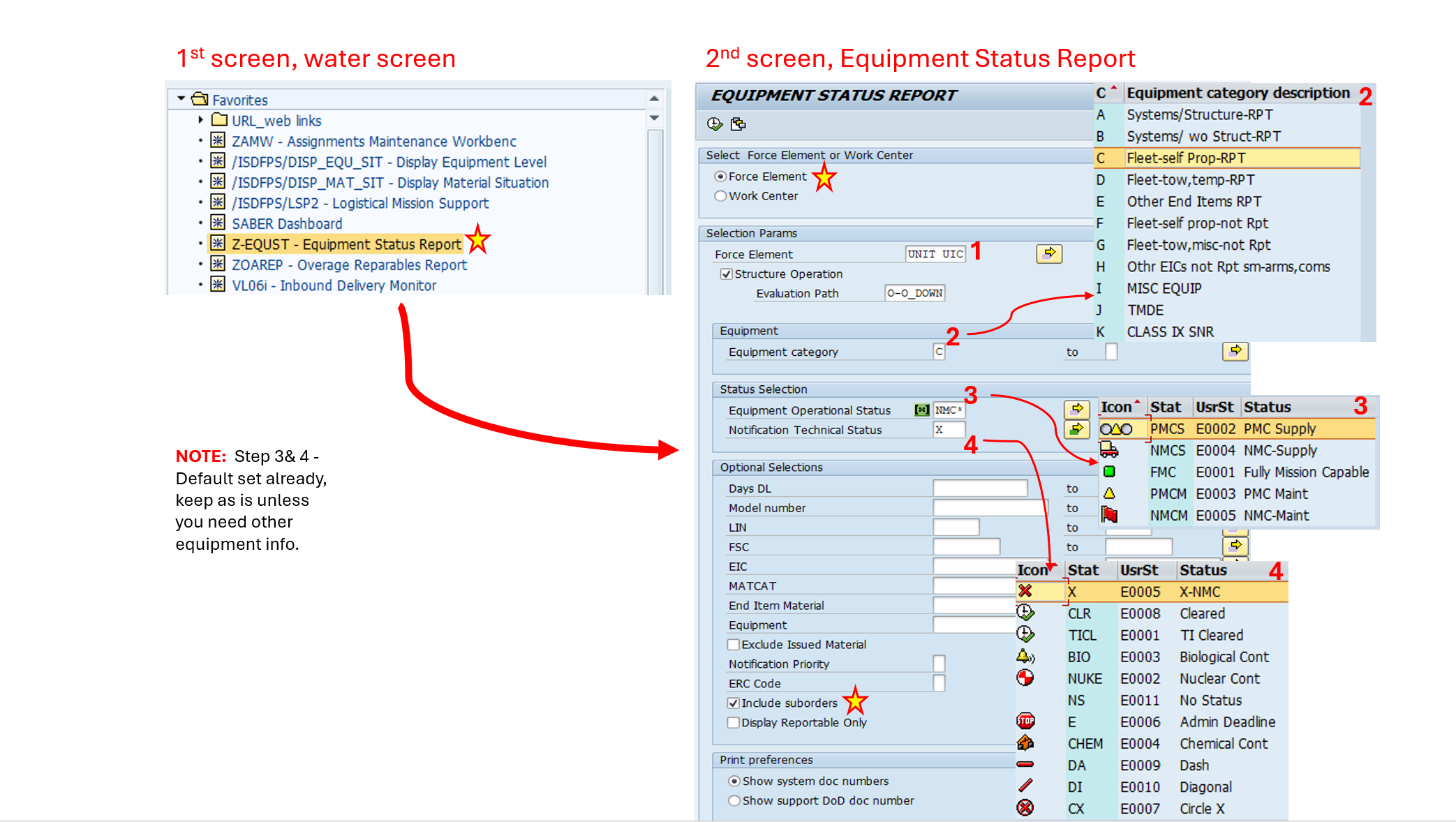Toggle the Structure Operation checkbox
The image size is (1456, 822).
coord(727,274)
